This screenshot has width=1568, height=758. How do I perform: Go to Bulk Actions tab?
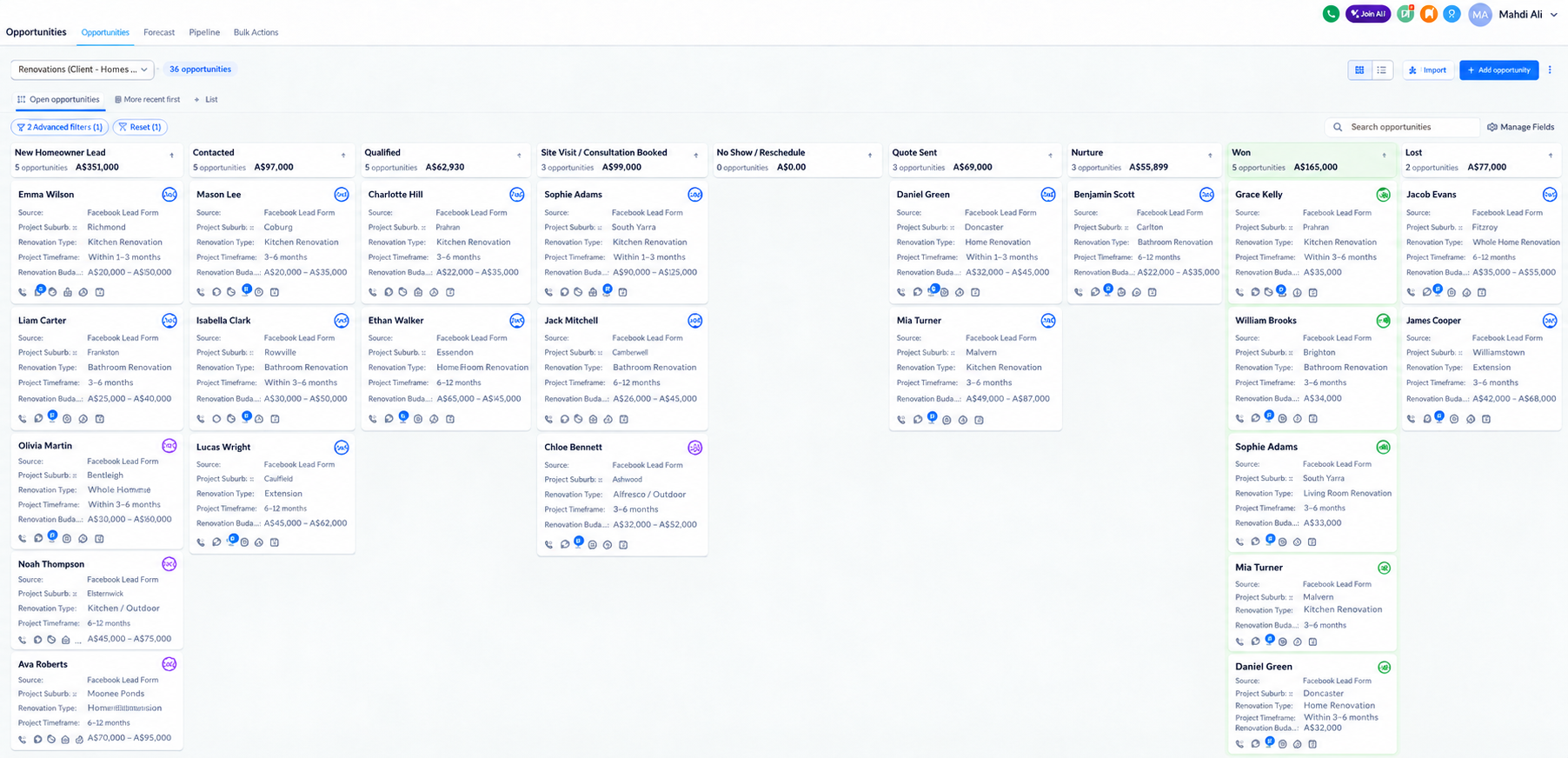256,32
